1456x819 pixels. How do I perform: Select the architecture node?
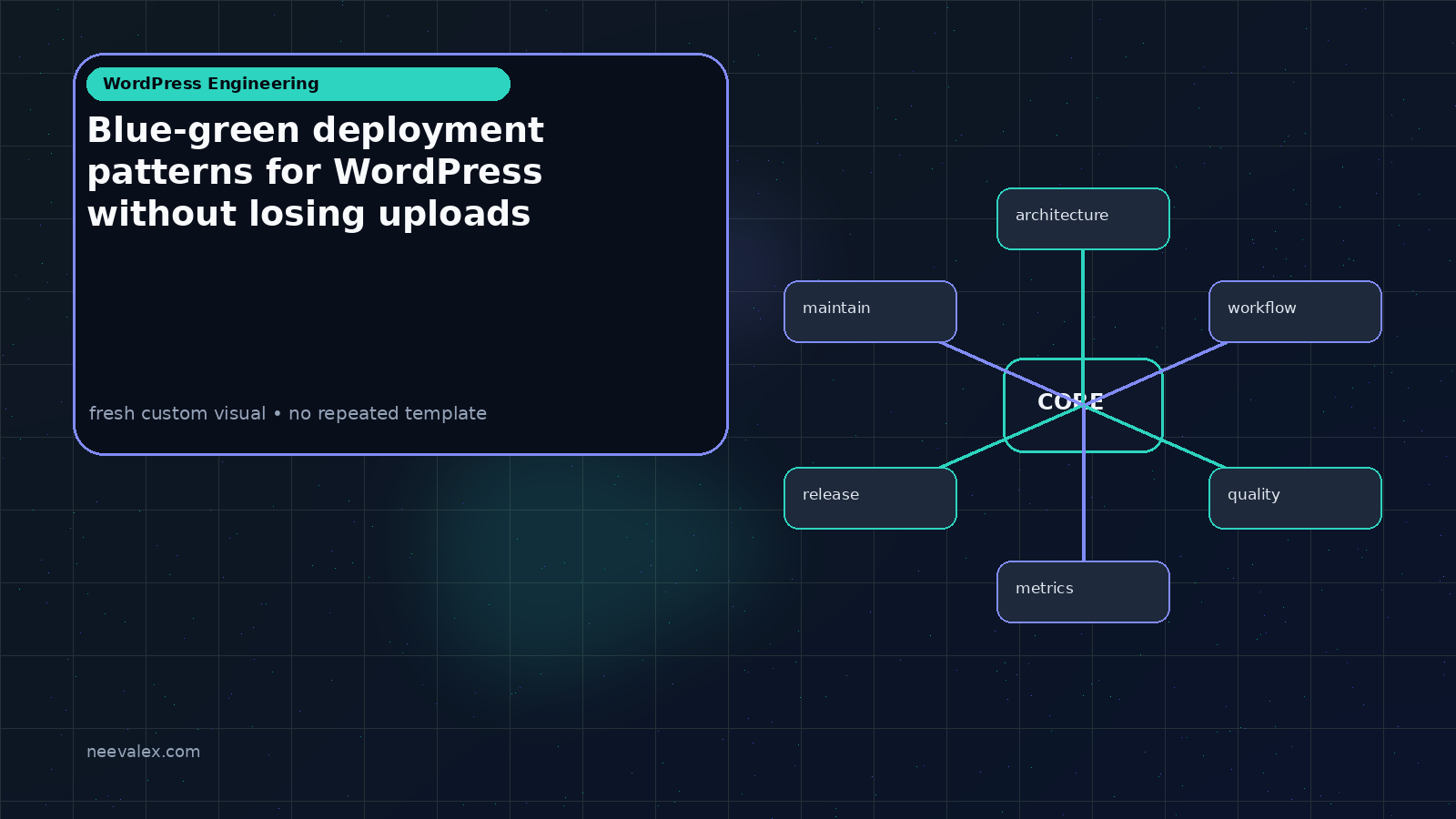pos(1083,218)
